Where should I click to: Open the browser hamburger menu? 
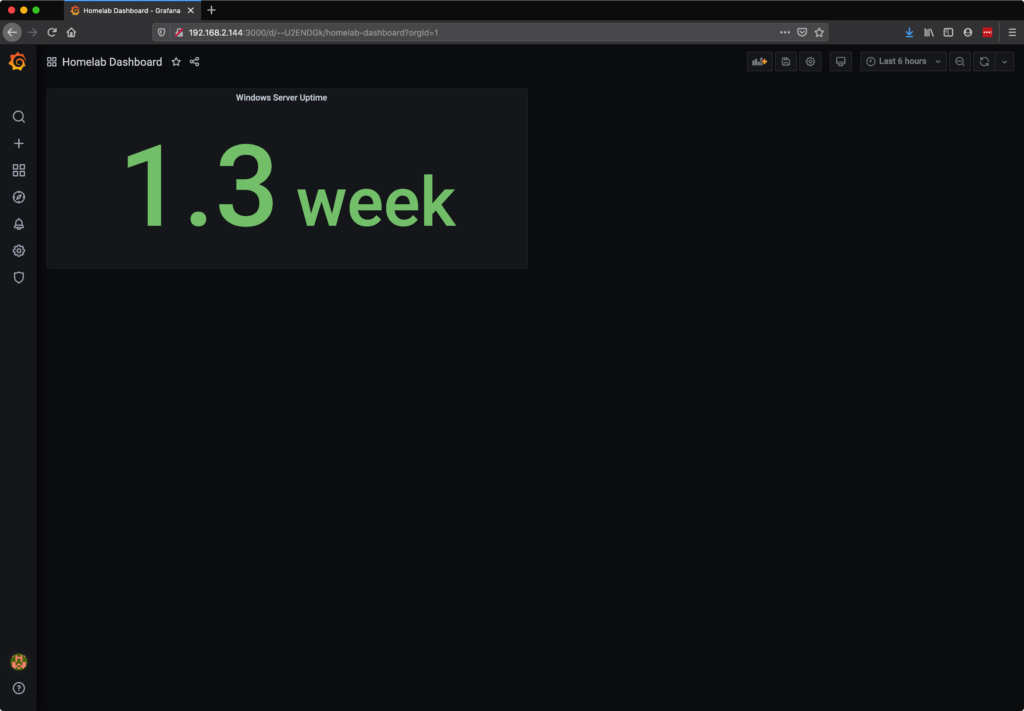click(1012, 32)
